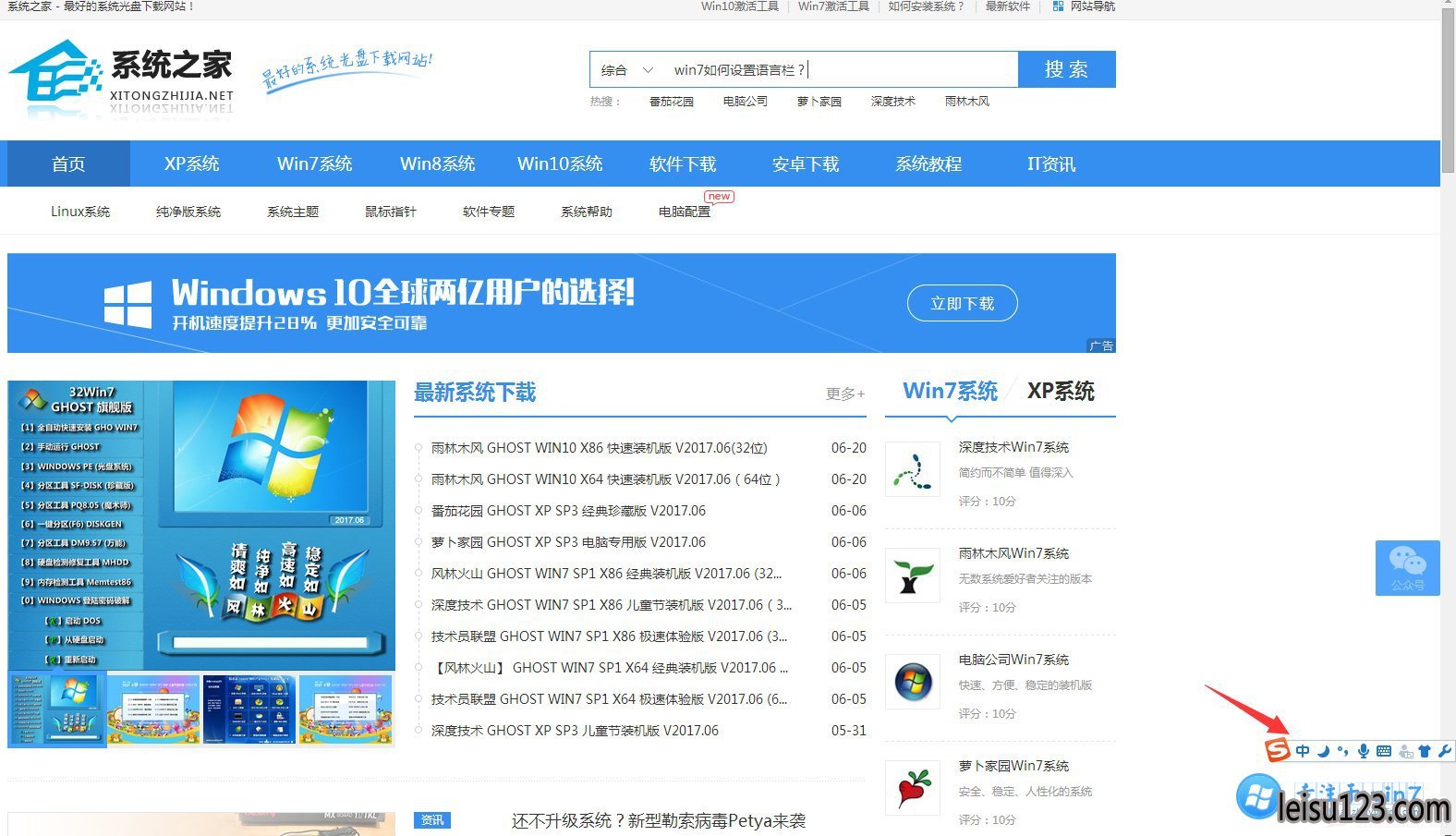Click the 网站导航 grid icon
Image resolution: width=1456 pixels, height=836 pixels.
click(x=1058, y=6)
